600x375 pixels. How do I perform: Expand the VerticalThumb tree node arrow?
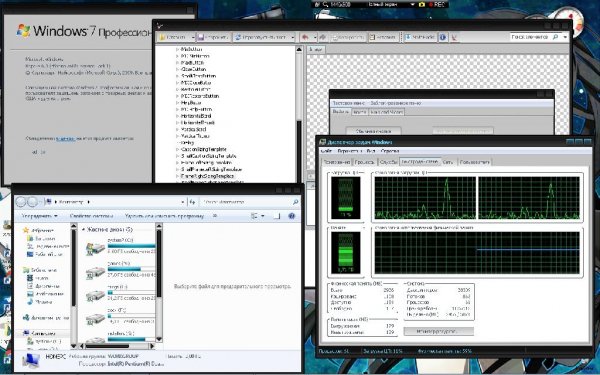(x=177, y=136)
